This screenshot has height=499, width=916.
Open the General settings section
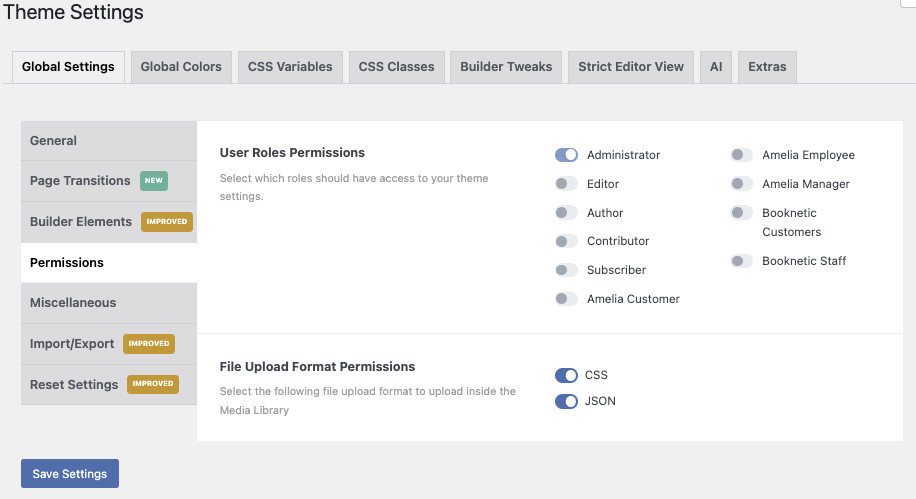(109, 141)
